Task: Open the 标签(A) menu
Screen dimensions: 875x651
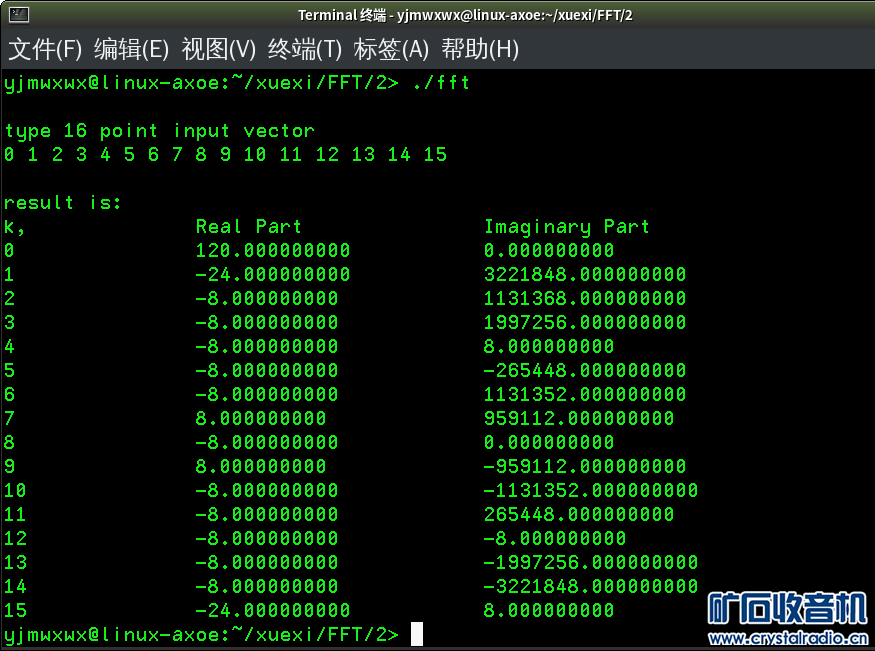Action: (391, 49)
